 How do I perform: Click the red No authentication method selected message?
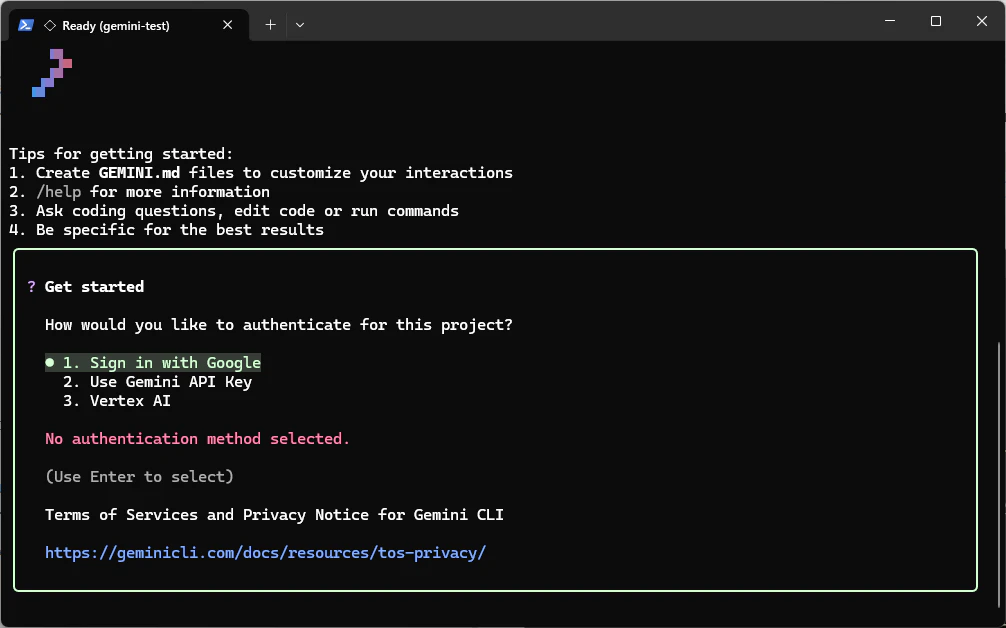tap(198, 439)
